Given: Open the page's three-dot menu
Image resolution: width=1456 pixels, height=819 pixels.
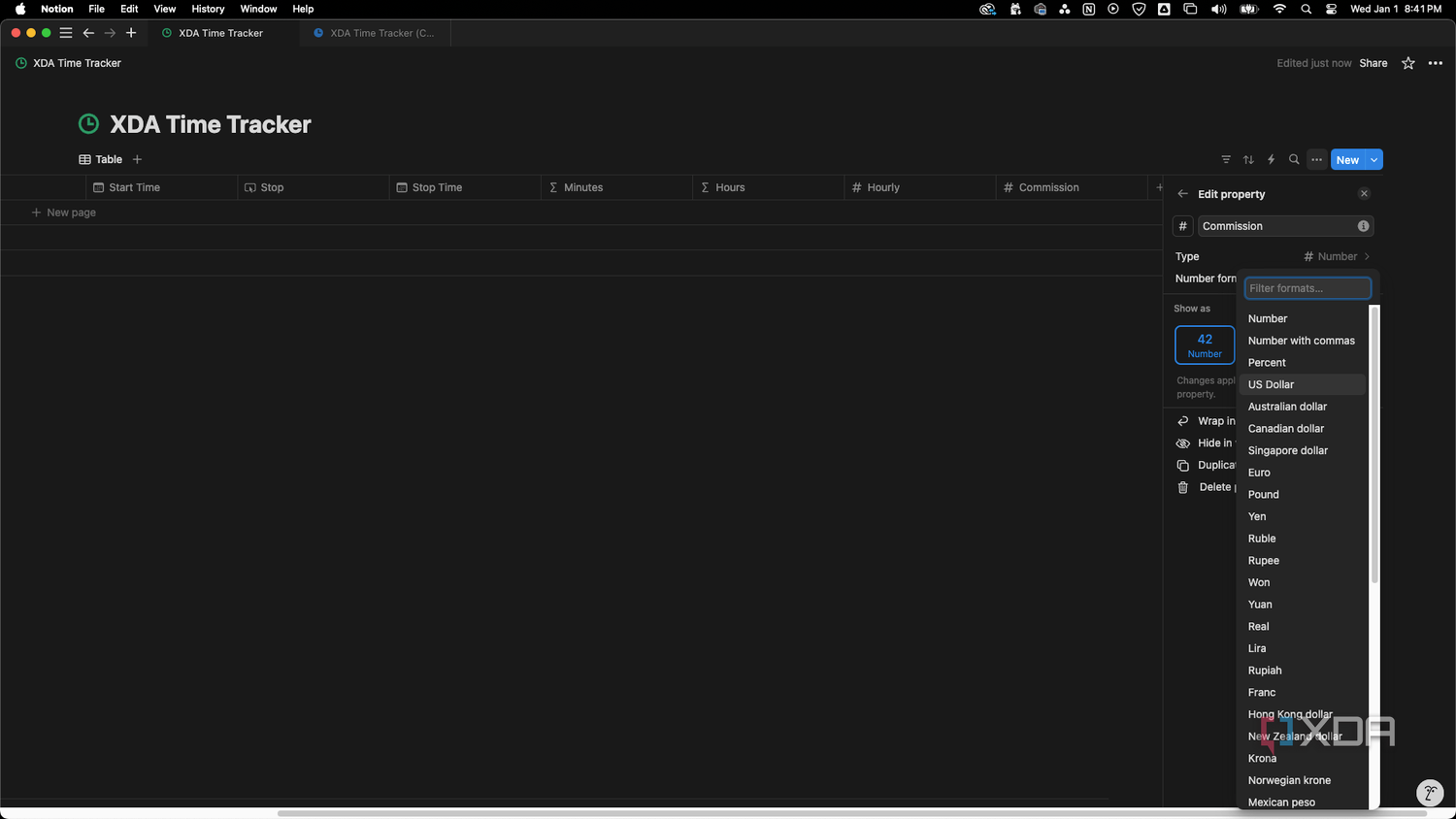Looking at the screenshot, I should point(1436,63).
